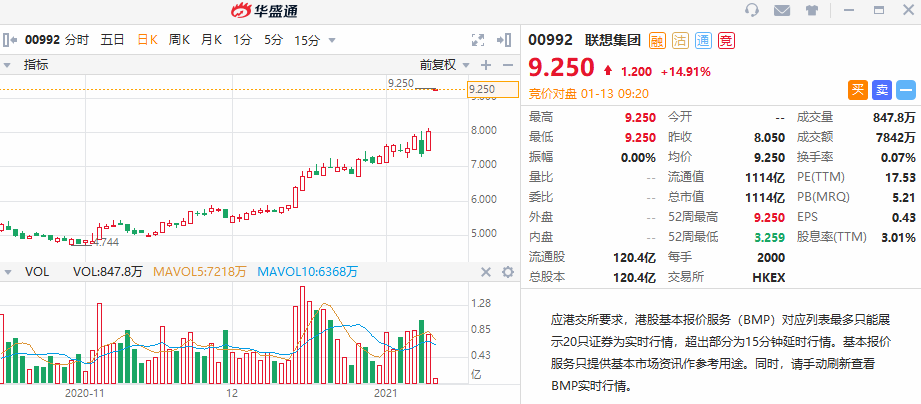Close the VOL indicator panel
The width and height of the screenshot is (921, 404).
486,272
